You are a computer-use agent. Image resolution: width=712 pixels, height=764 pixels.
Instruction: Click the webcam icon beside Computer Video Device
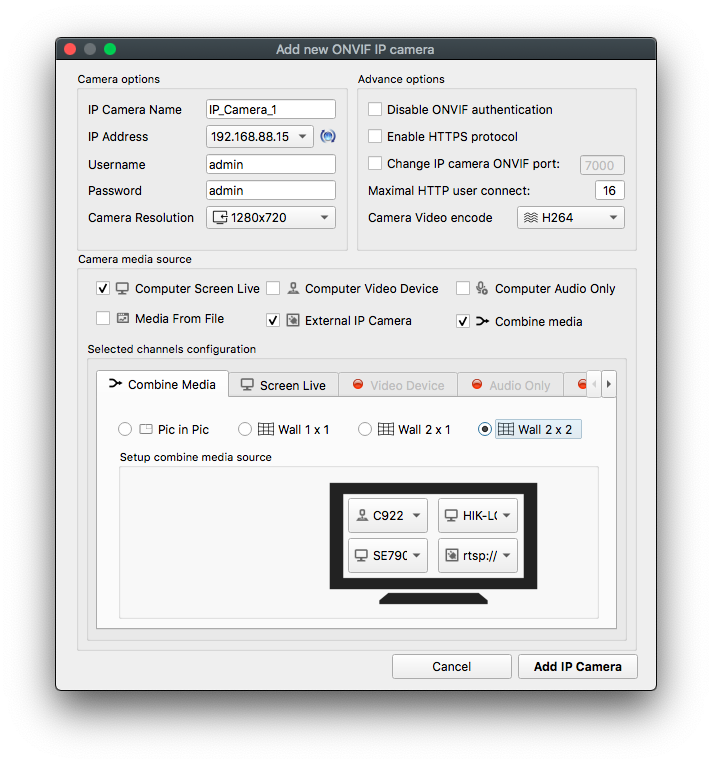(x=292, y=289)
